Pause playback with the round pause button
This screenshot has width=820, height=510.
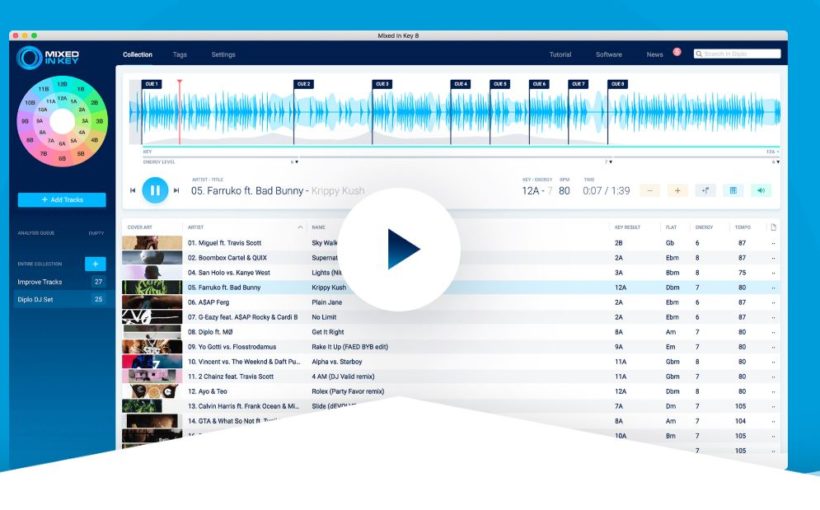[x=155, y=190]
